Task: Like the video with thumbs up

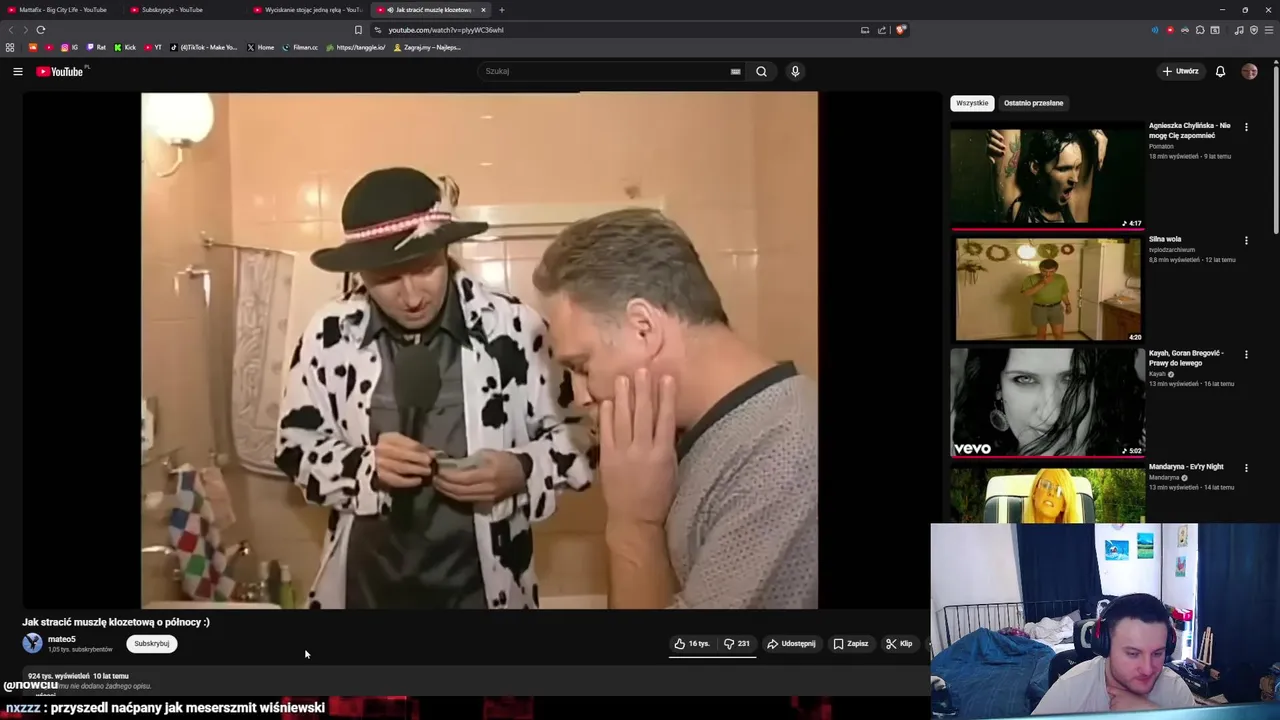Action: click(692, 644)
